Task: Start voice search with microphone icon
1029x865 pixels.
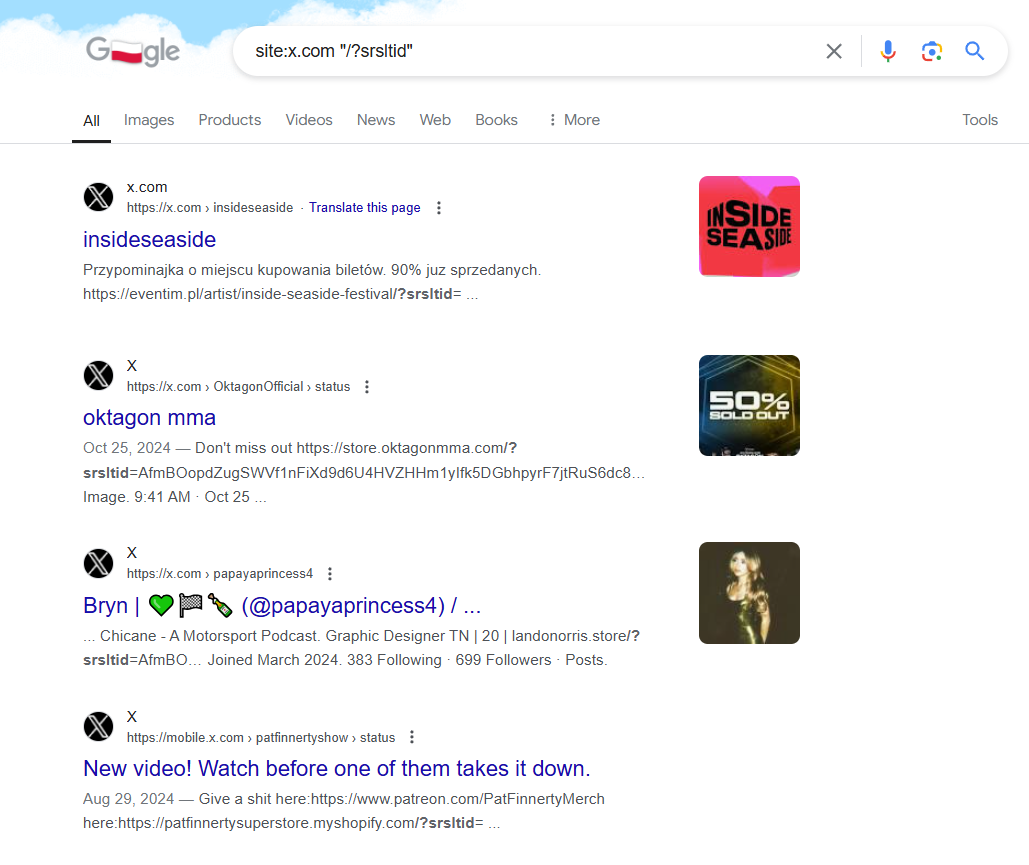Action: click(x=888, y=51)
